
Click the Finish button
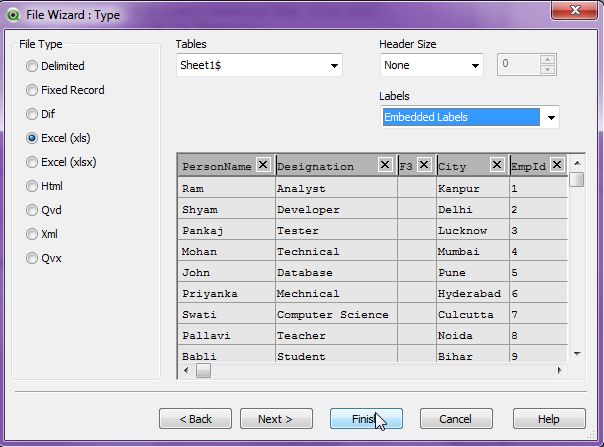point(366,419)
